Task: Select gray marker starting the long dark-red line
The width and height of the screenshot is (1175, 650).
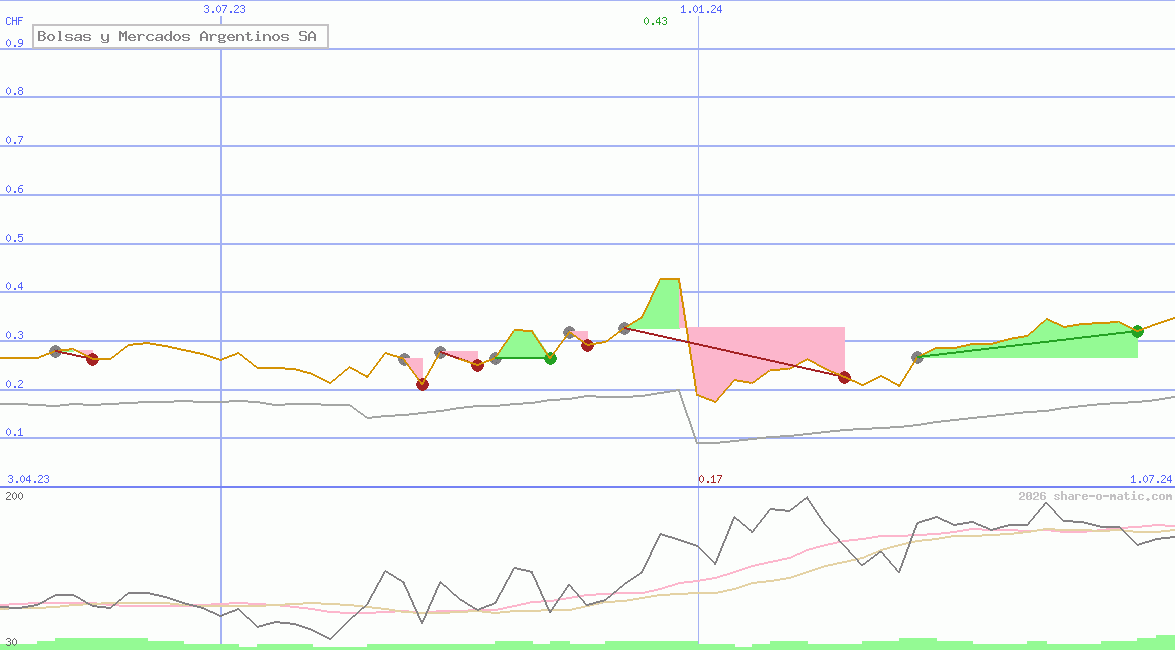Action: pos(624,328)
